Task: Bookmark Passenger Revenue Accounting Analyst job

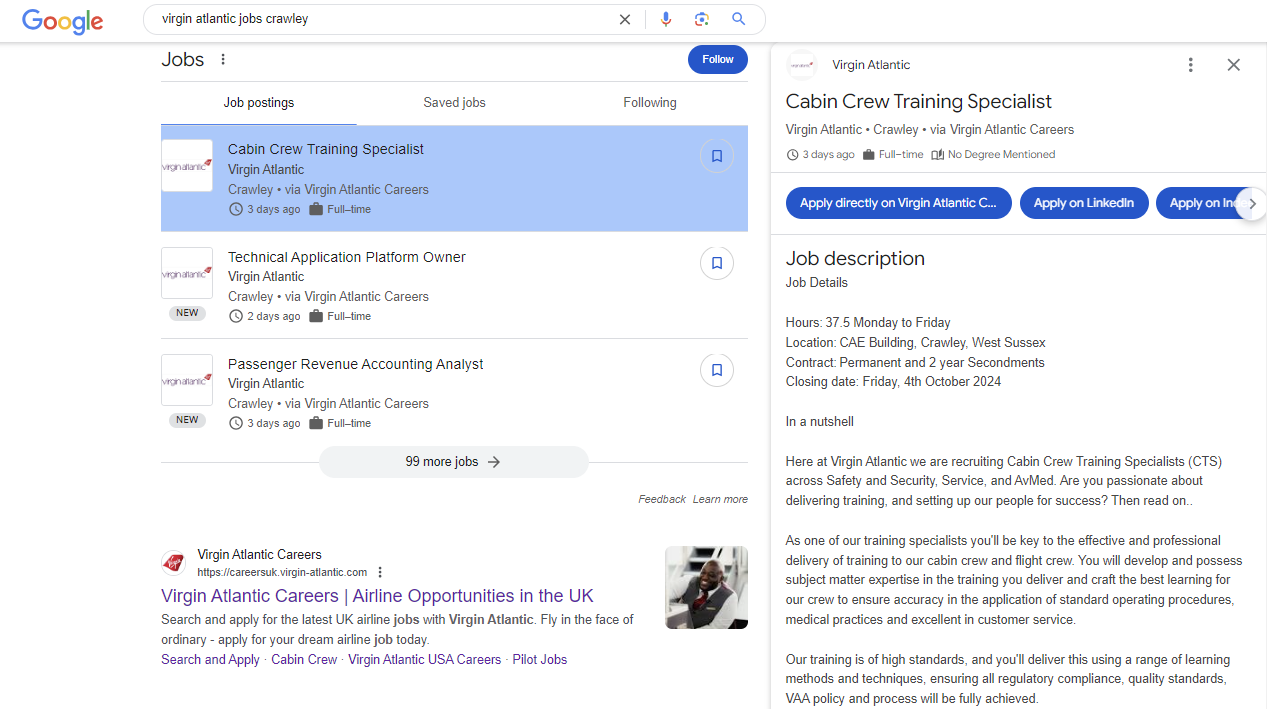Action: (x=717, y=370)
